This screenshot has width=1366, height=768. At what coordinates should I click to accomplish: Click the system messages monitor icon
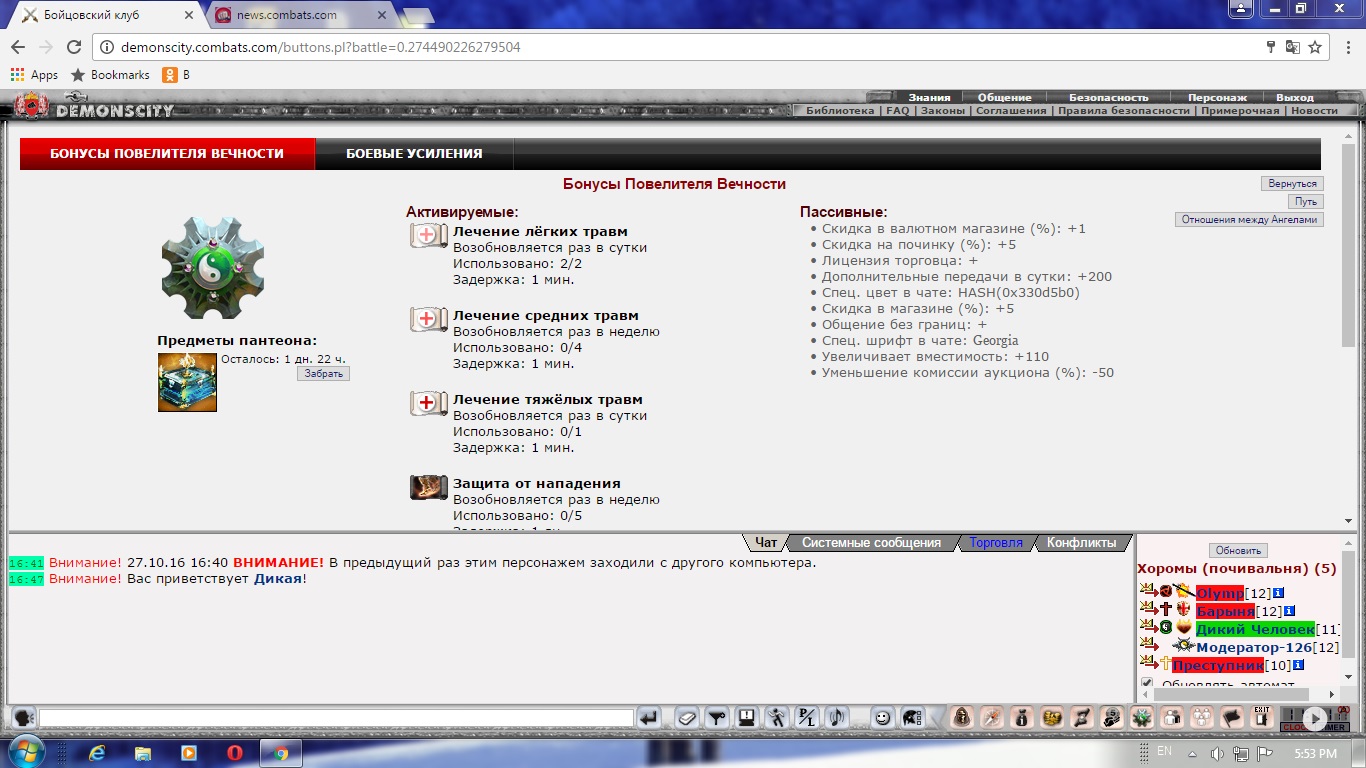[x=746, y=717]
